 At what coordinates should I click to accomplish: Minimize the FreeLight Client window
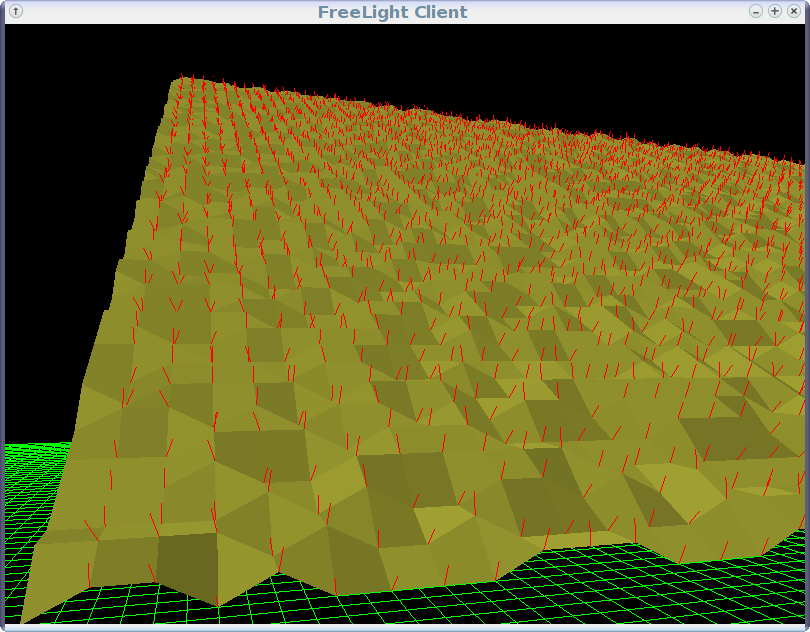click(x=756, y=11)
